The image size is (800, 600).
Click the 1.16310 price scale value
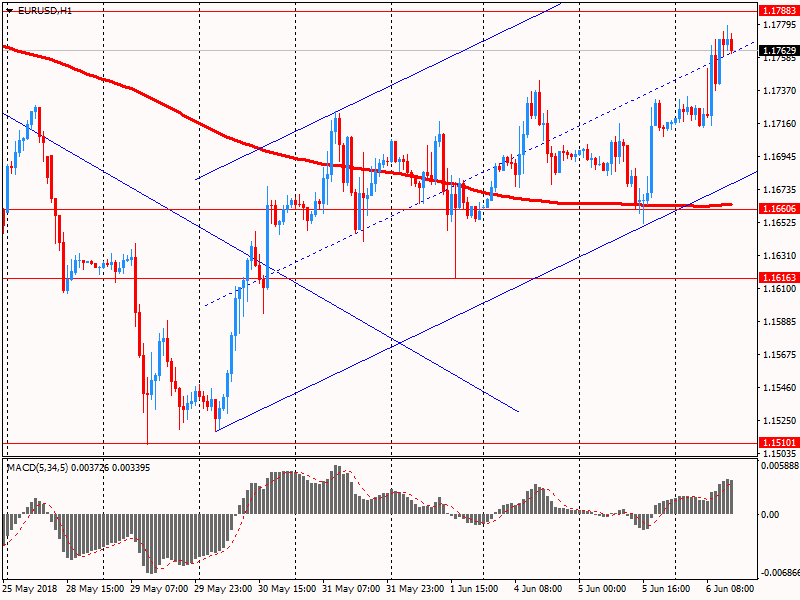(x=779, y=255)
